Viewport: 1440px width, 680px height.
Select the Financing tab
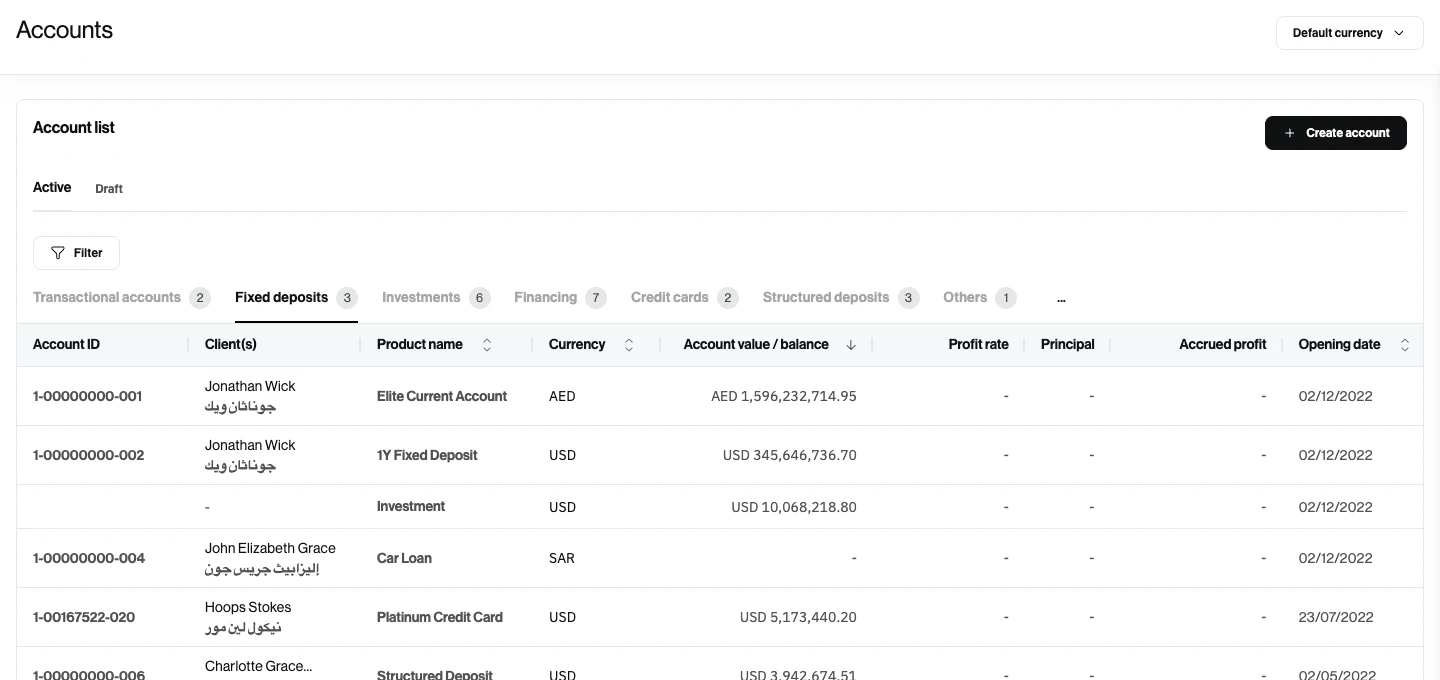tap(560, 298)
